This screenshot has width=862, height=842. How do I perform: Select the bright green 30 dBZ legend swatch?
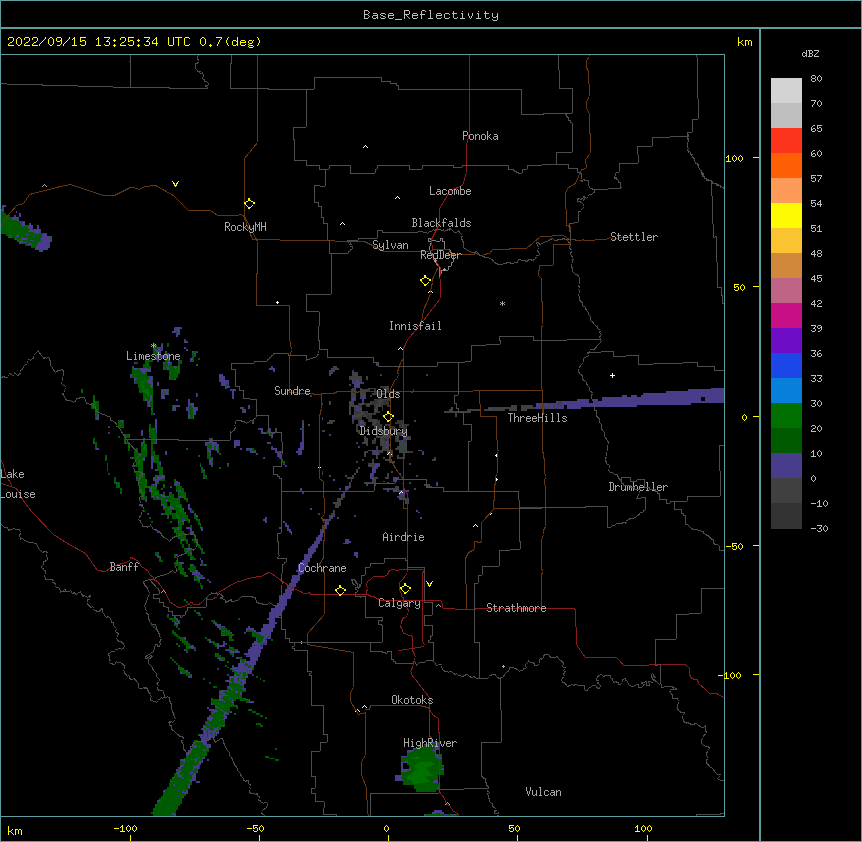click(786, 416)
